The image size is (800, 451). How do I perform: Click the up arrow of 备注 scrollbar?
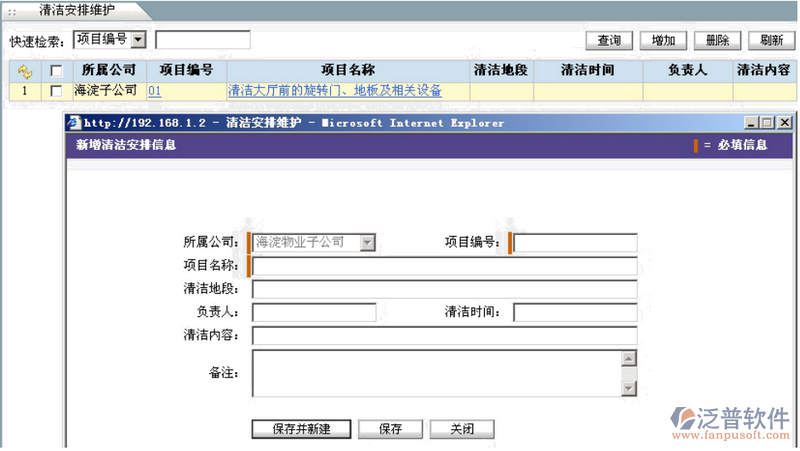(628, 358)
